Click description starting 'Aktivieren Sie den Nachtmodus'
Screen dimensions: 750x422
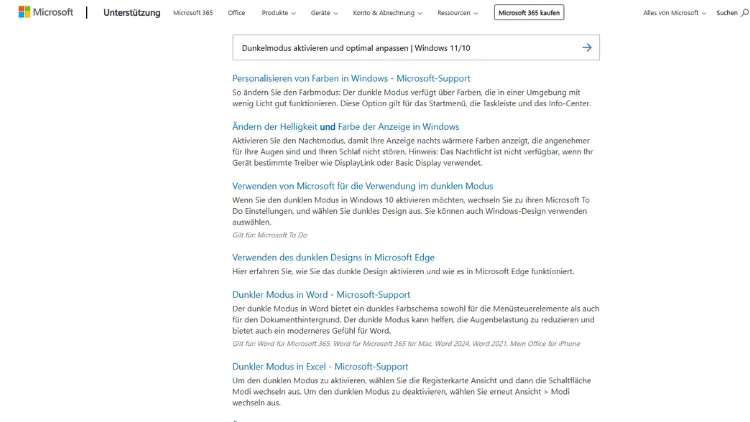point(413,152)
